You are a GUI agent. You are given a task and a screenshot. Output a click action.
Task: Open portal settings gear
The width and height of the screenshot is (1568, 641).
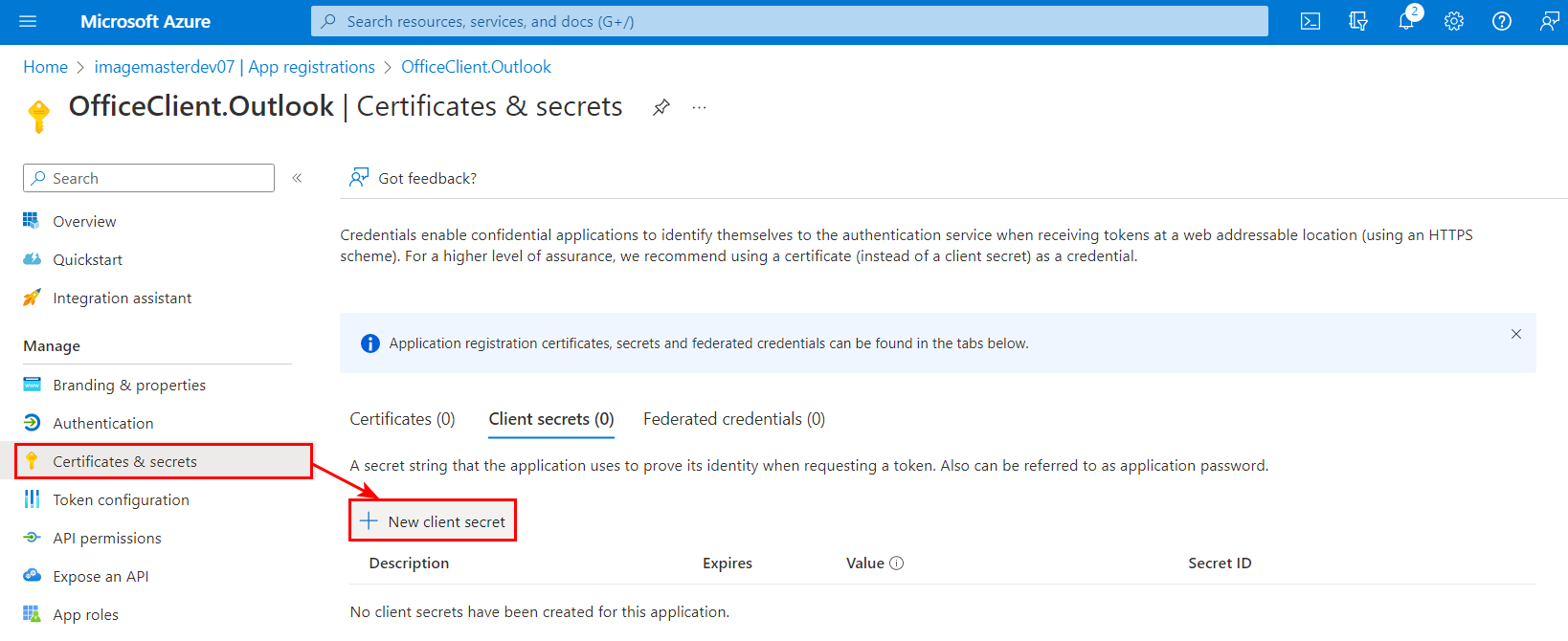1454,21
